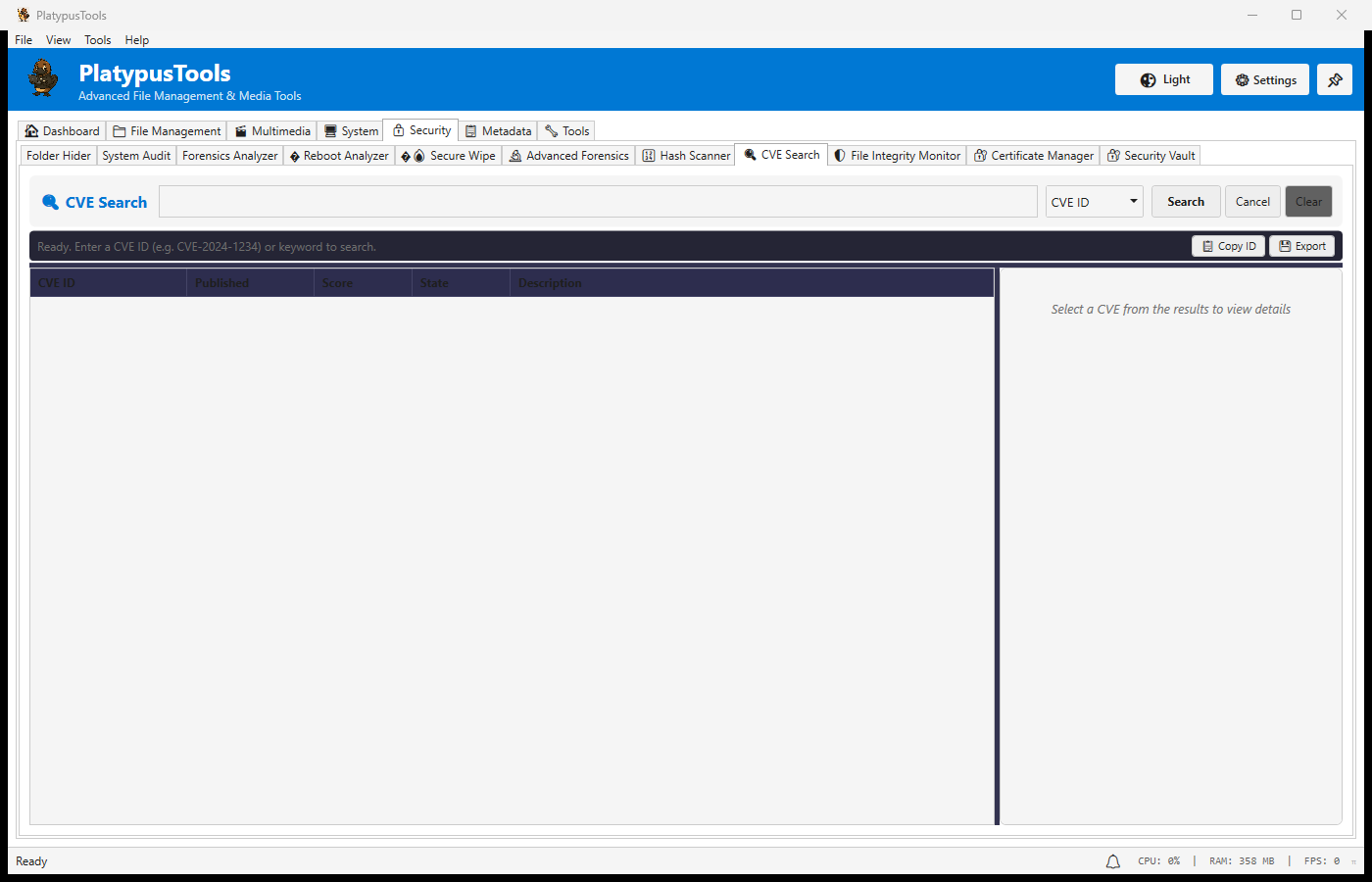Switch to the Metadata tab
The image size is (1372, 882).
[498, 130]
